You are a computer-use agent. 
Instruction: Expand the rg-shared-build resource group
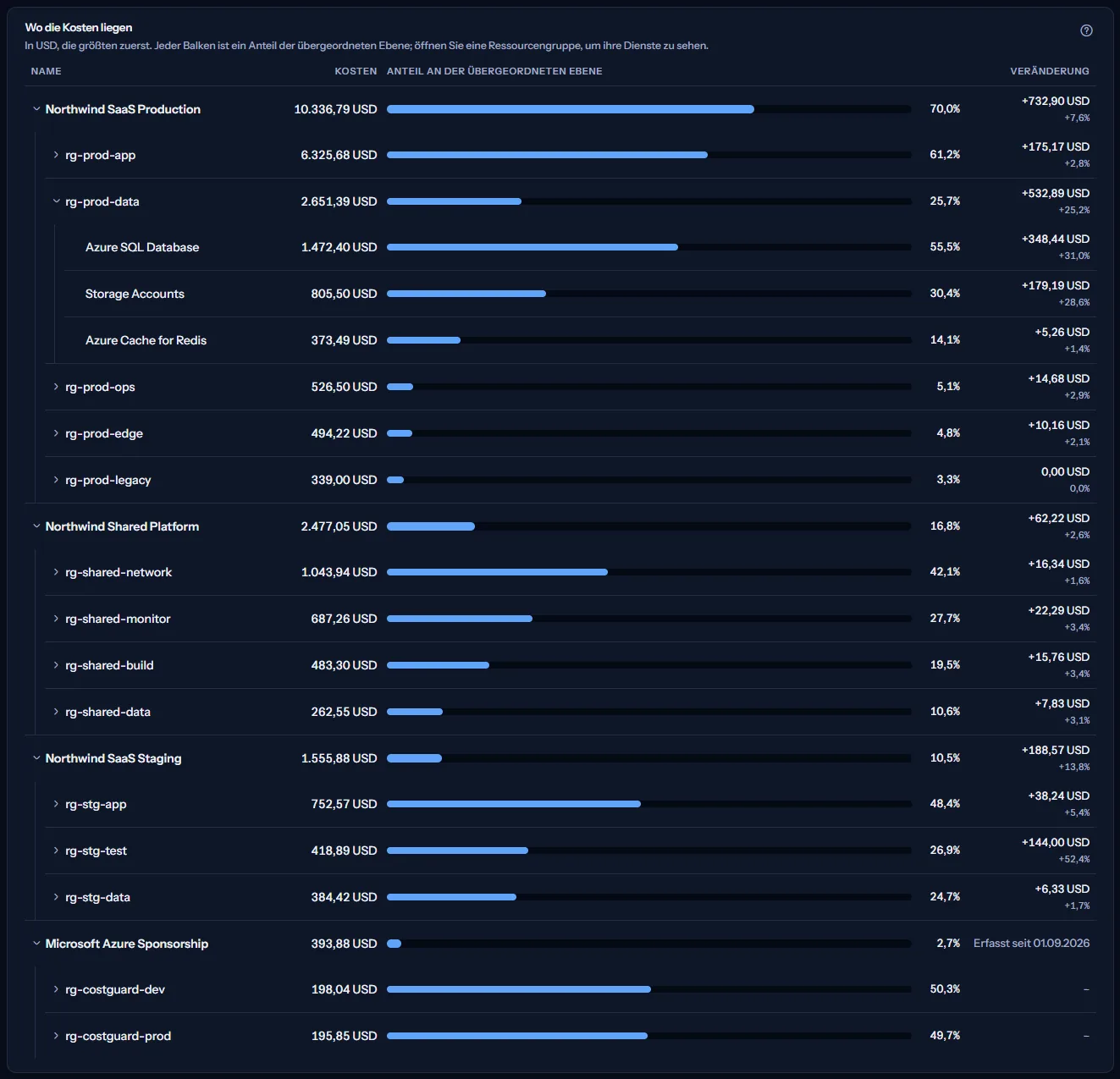click(56, 665)
